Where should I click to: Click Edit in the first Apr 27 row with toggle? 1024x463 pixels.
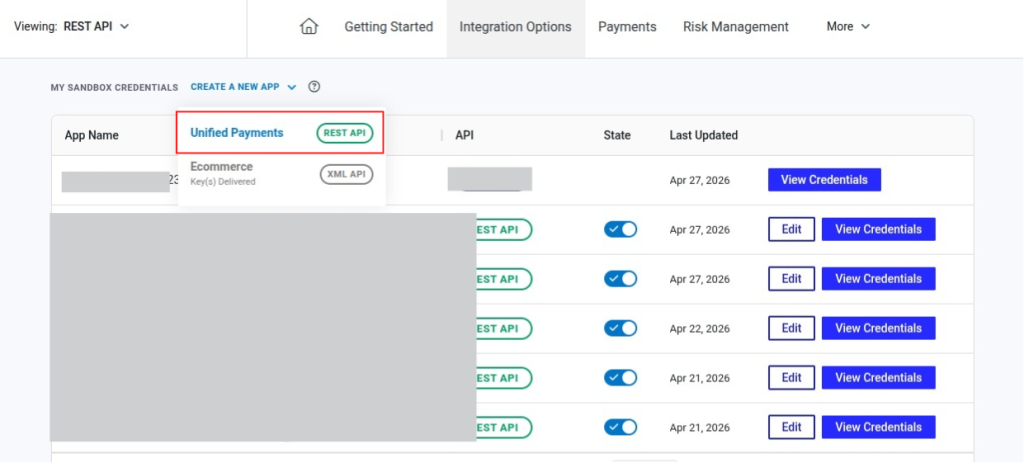(792, 229)
